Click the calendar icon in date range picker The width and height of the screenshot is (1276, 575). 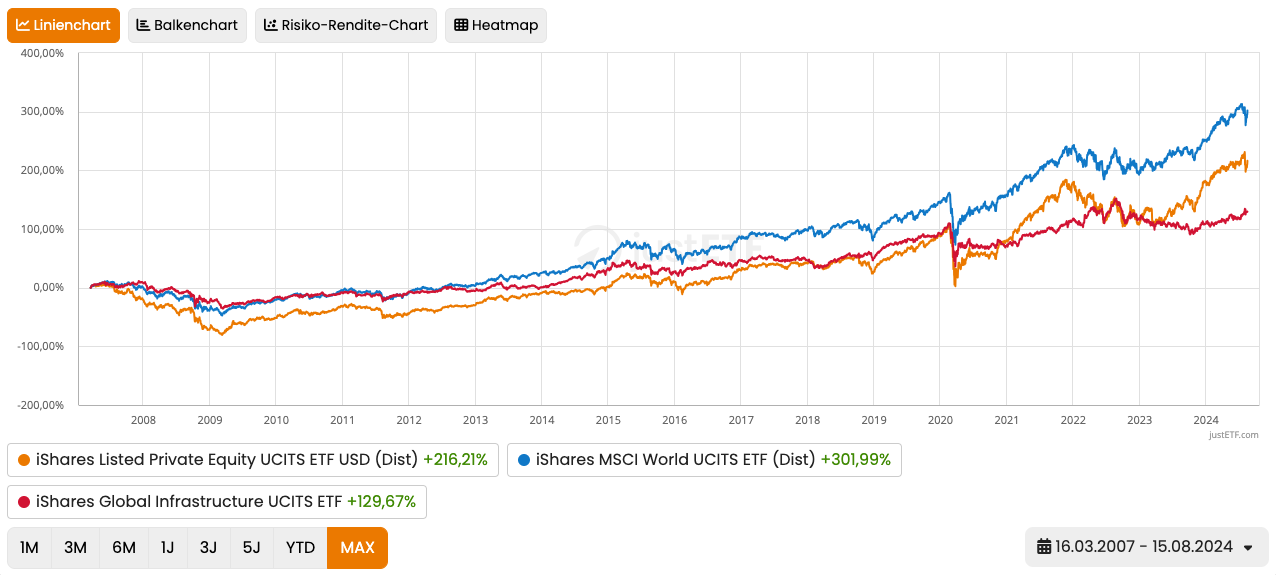point(1044,547)
